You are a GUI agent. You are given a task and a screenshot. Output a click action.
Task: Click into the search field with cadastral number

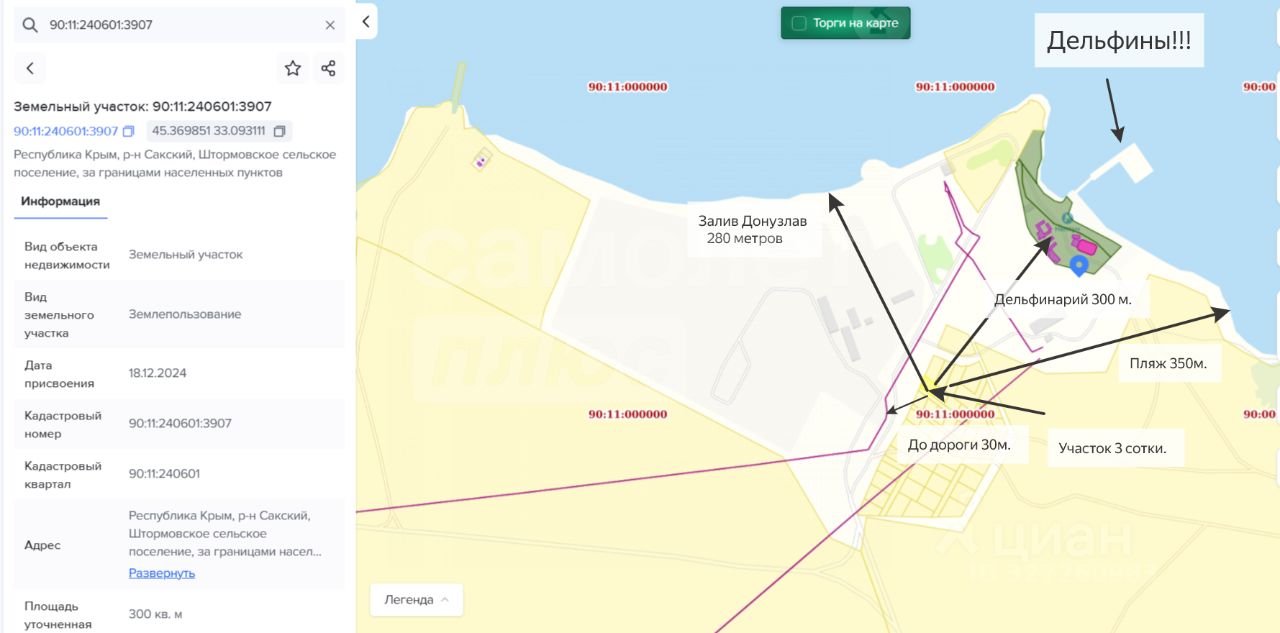tap(180, 25)
